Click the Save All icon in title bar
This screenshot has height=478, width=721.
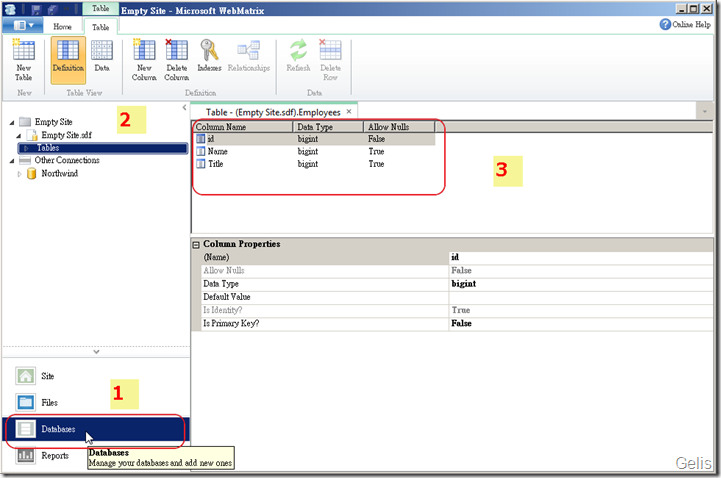[x=52, y=9]
